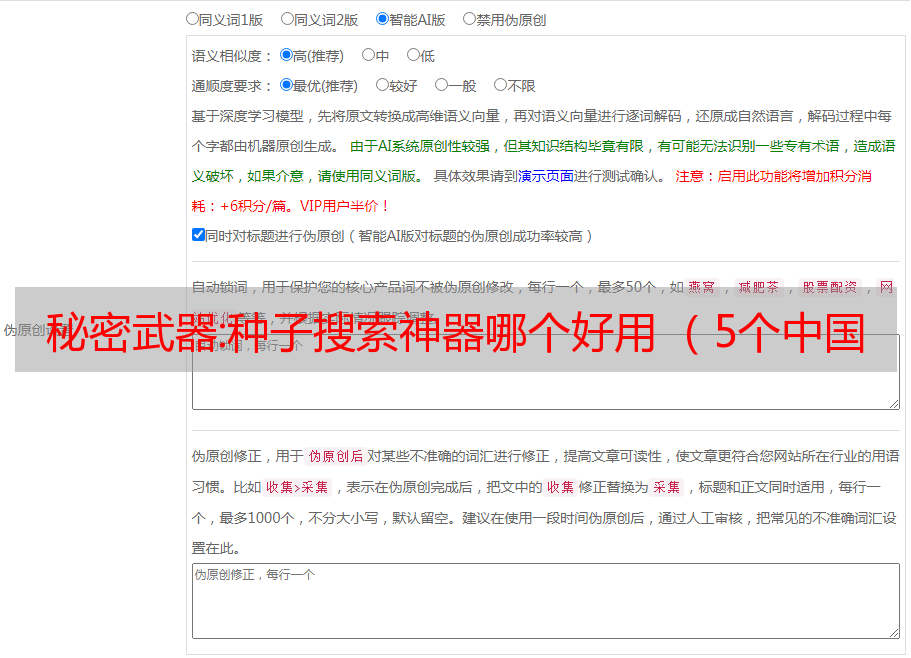The width and height of the screenshot is (911, 658).
Task: Click the 燕窝 example keyword tag
Action: (x=702, y=287)
